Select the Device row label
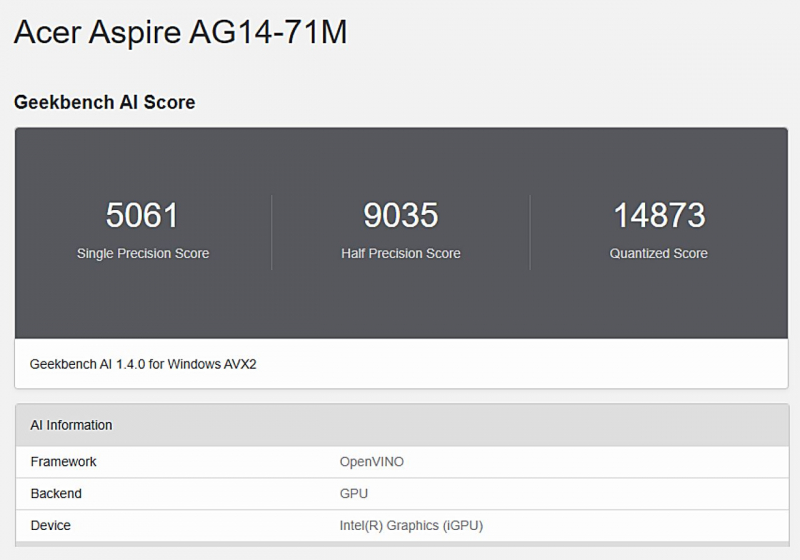Viewport: 800px width, 560px height. pyautogui.click(x=50, y=525)
